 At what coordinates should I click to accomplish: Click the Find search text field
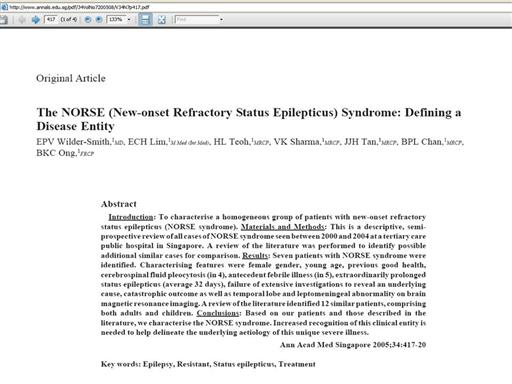pyautogui.click(x=197, y=20)
